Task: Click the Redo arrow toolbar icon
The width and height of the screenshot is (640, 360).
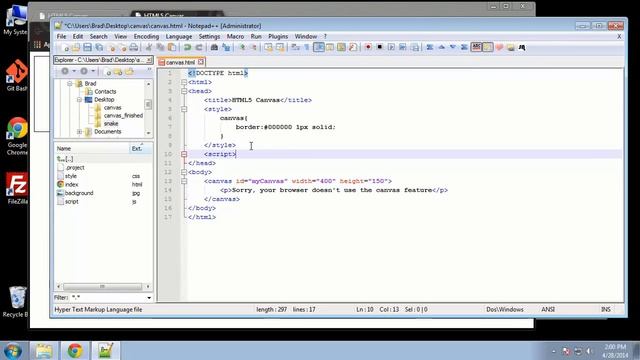Action: [x=199, y=47]
